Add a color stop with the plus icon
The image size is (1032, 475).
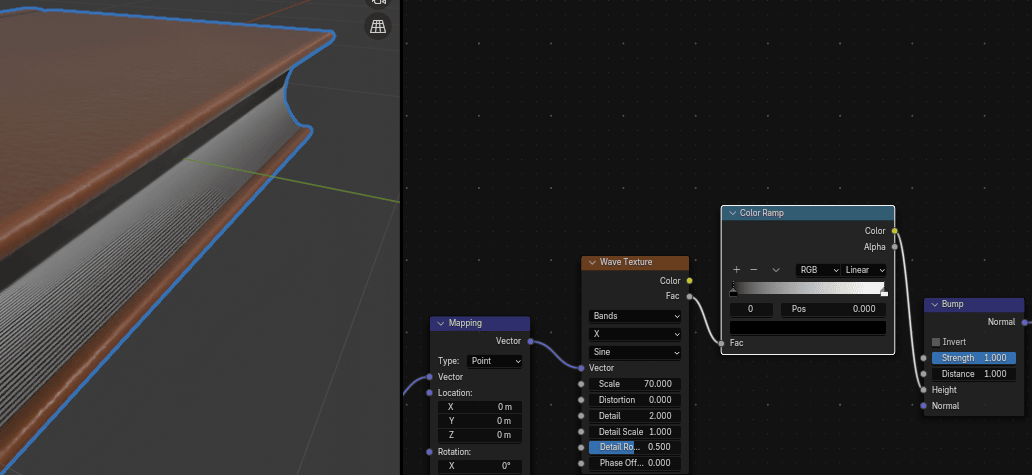click(x=736, y=270)
